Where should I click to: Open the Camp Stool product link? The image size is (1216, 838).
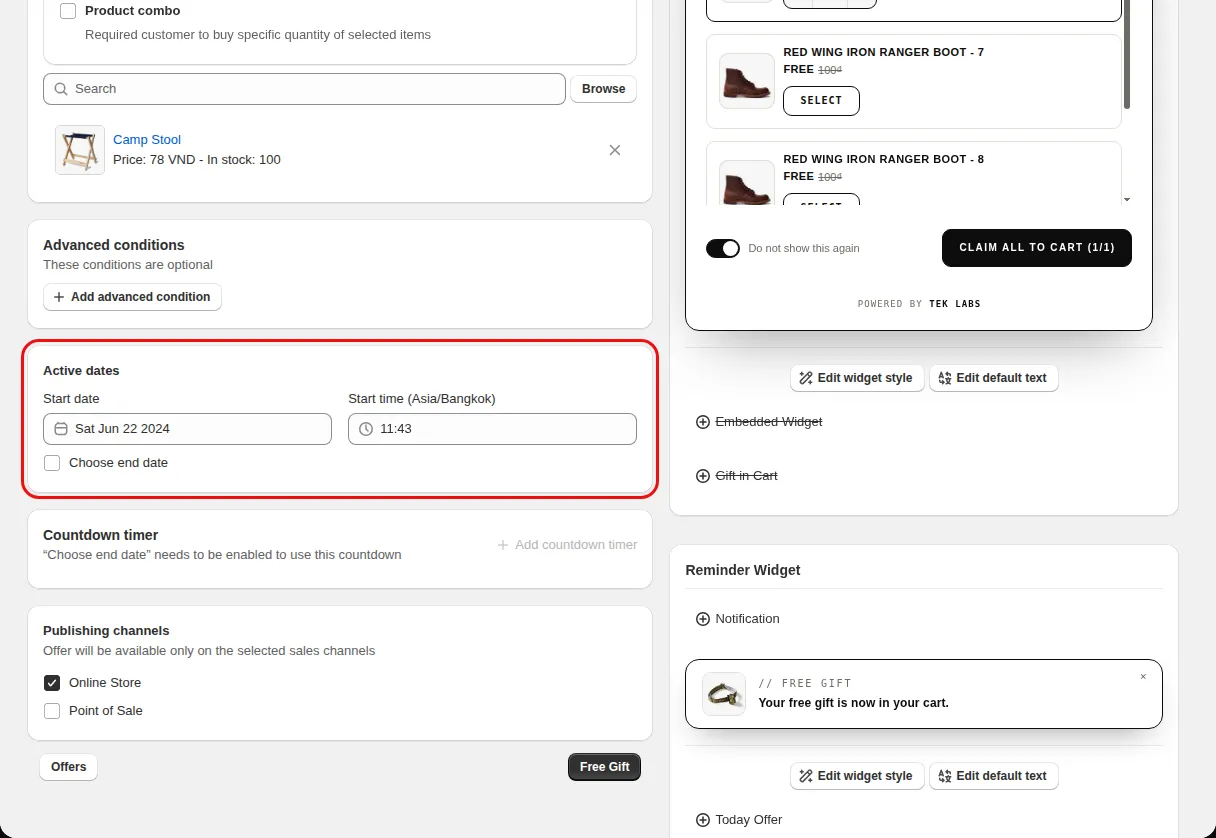pyautogui.click(x=147, y=140)
